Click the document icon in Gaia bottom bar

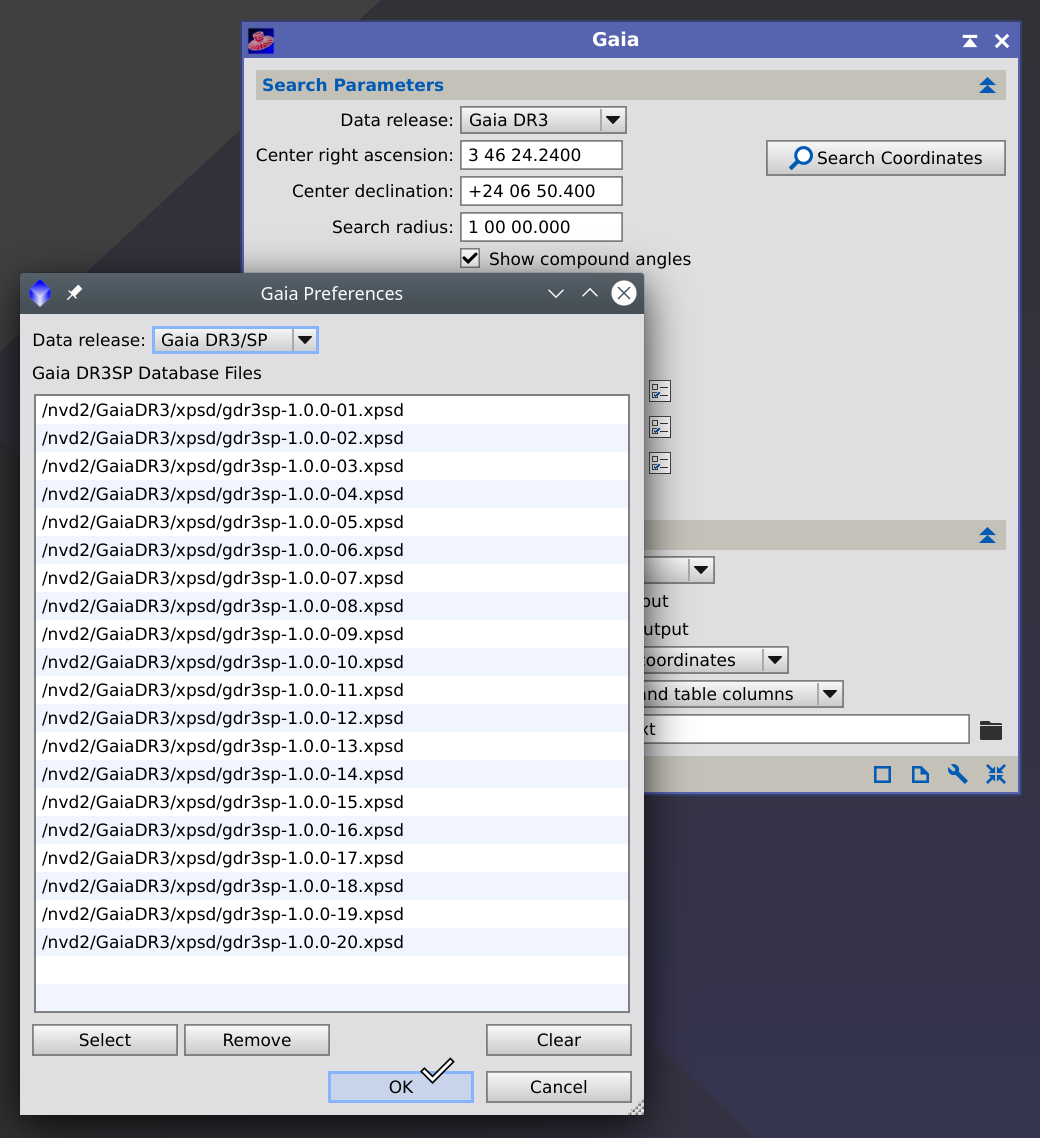920,774
